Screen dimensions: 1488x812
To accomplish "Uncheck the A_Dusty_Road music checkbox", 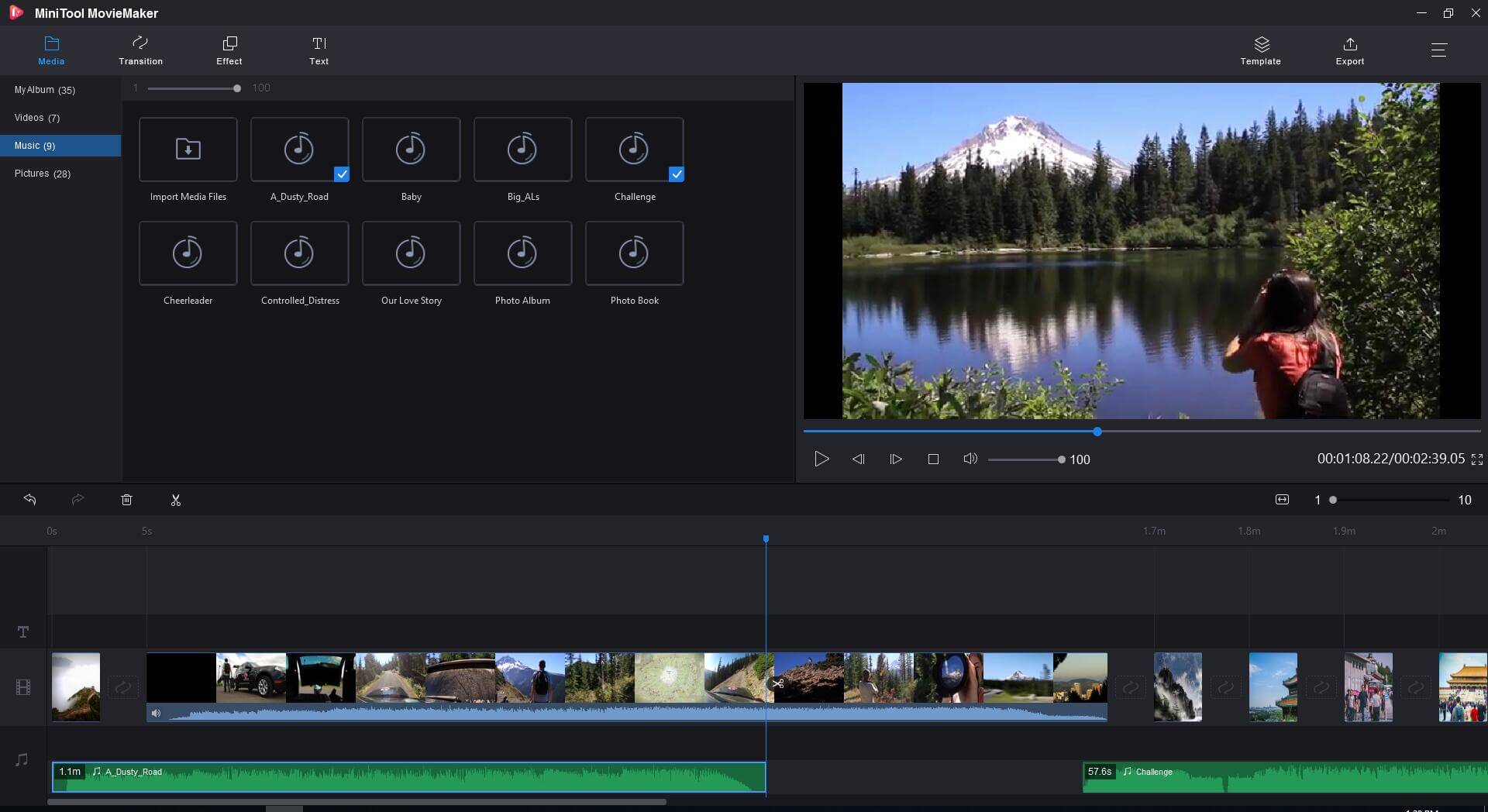I will [x=341, y=174].
